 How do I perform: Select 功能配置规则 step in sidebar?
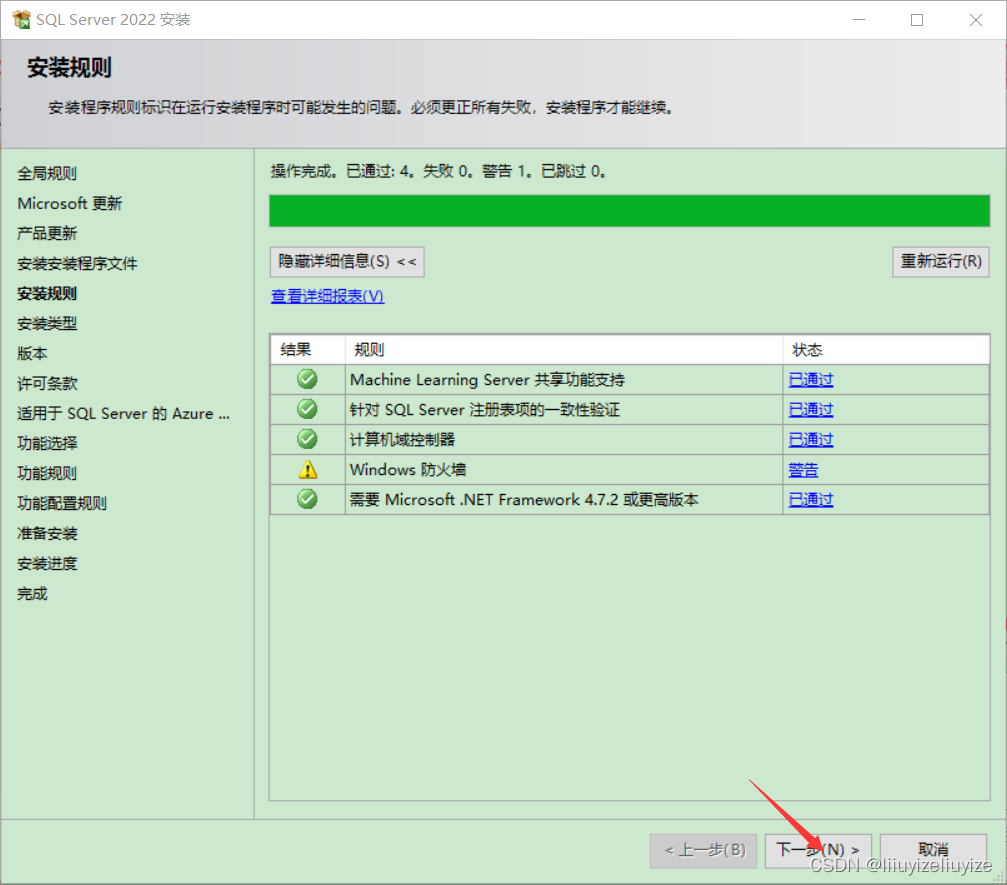pyautogui.click(x=62, y=504)
